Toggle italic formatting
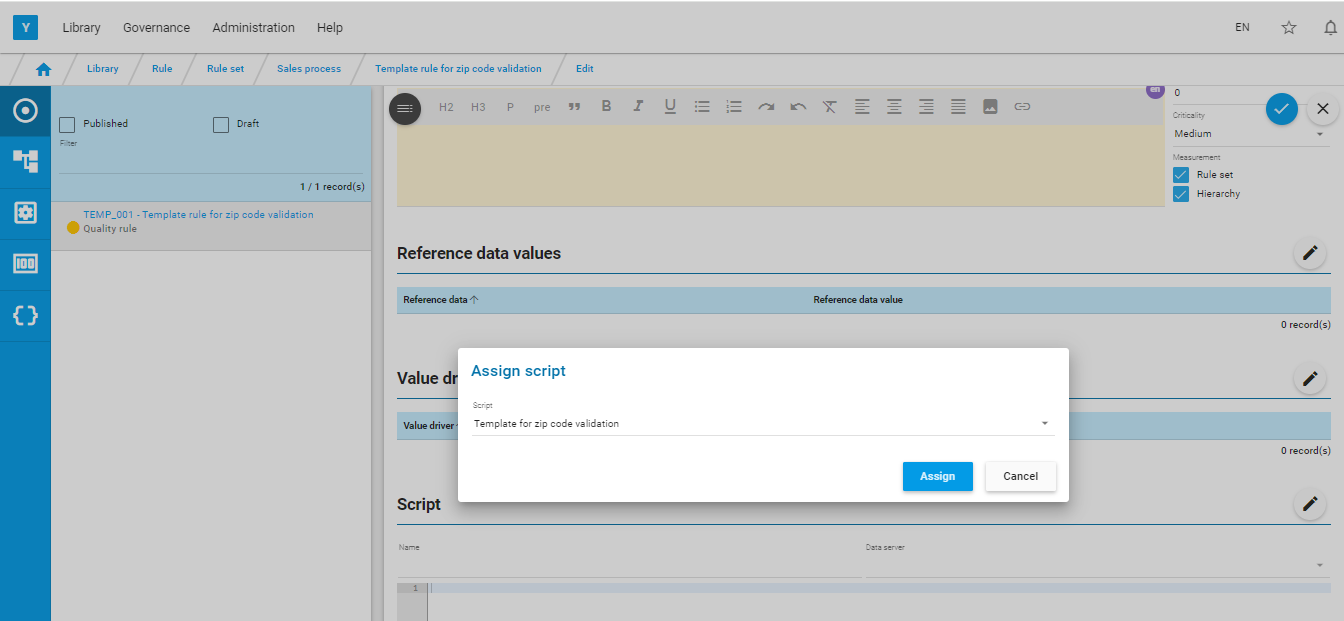 tap(638, 106)
